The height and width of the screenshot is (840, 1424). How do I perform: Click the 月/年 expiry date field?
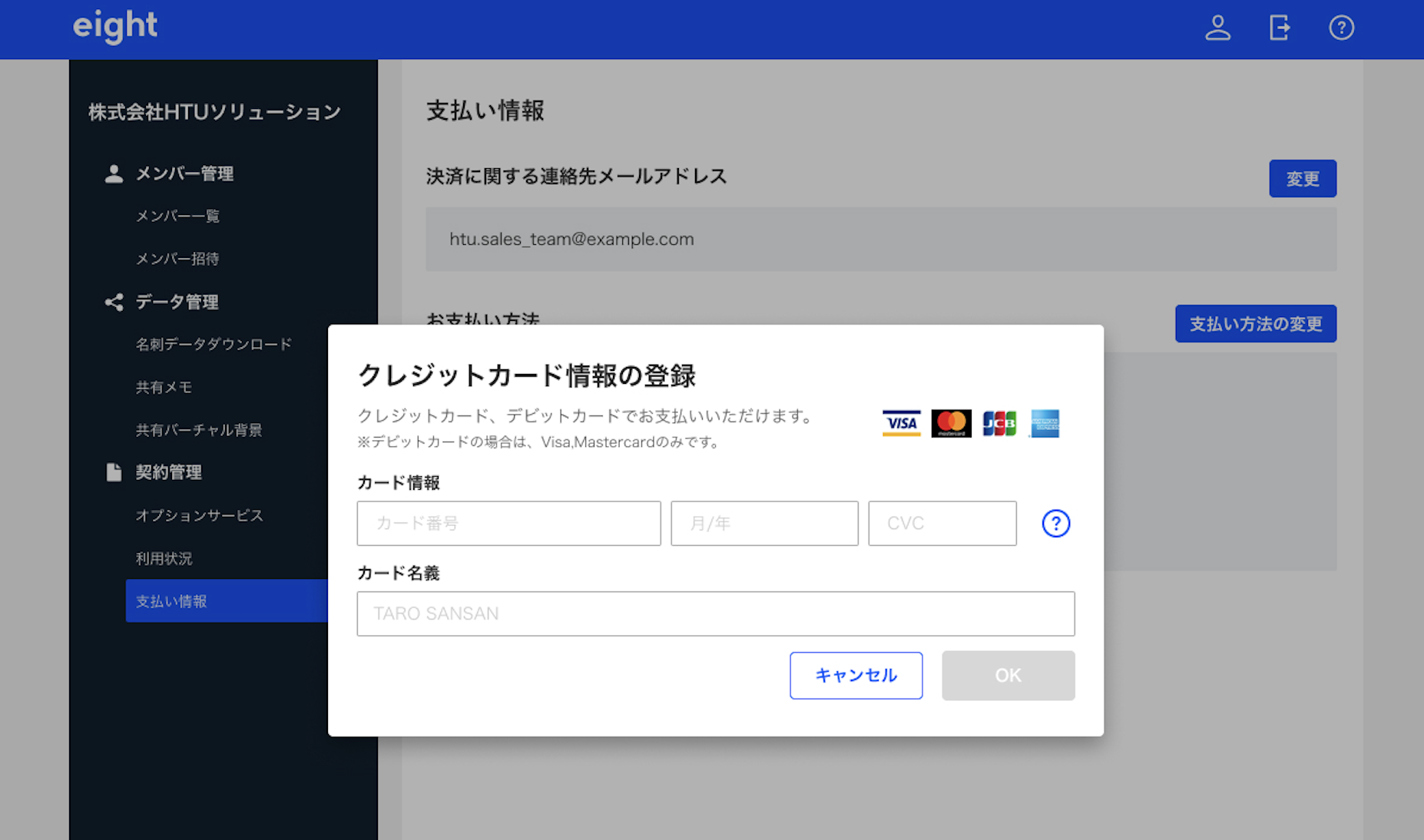pos(764,524)
